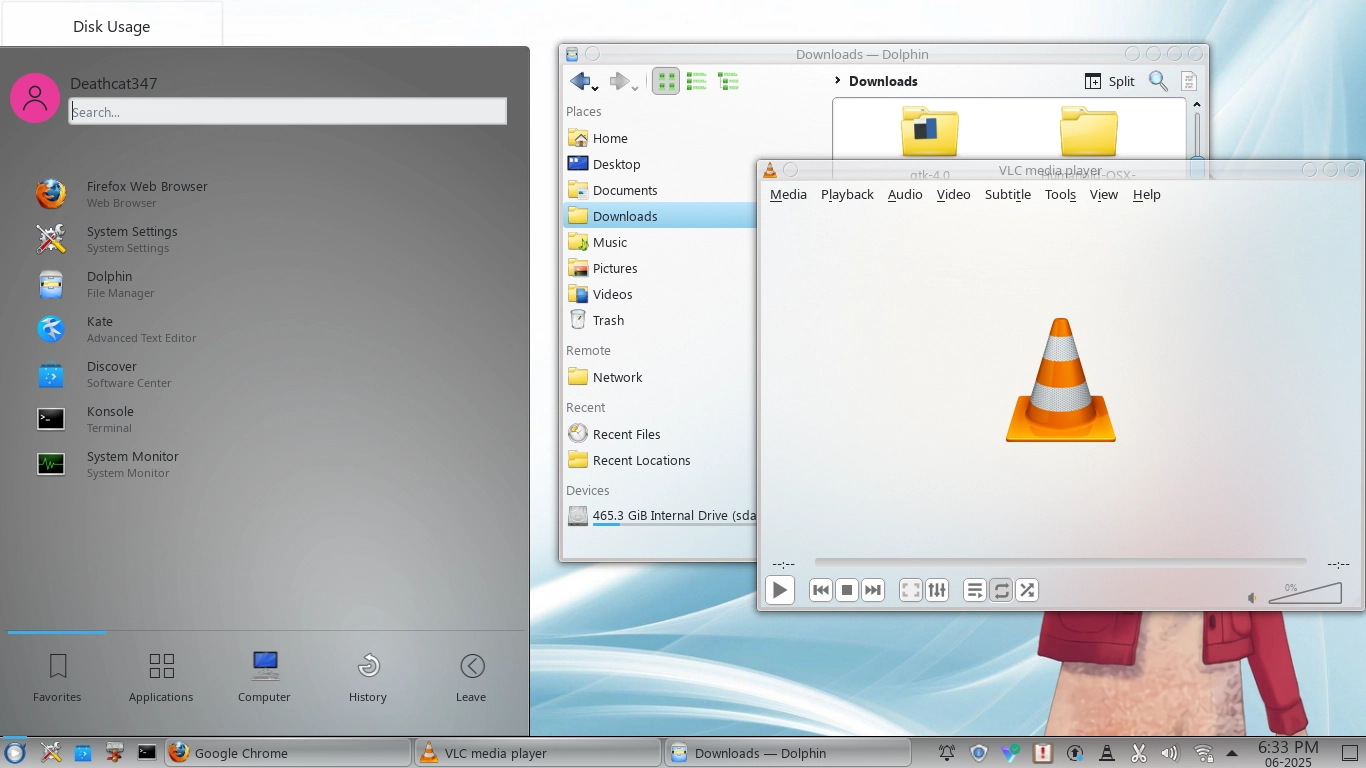This screenshot has width=1366, height=768.
Task: Open Dolphin control menu document icon
Action: click(1189, 82)
